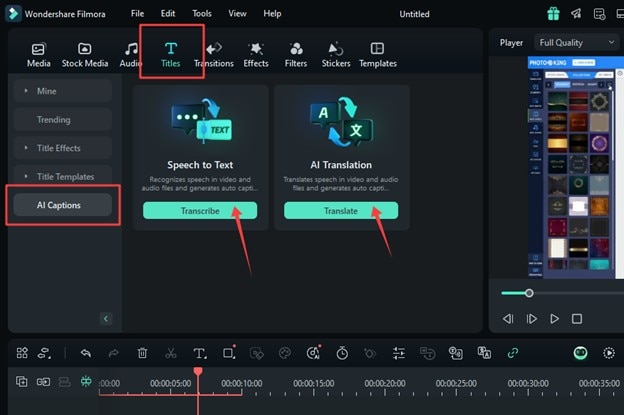This screenshot has width=624, height=415.
Task: Click the play-frame-forward button
Action: tap(532, 319)
